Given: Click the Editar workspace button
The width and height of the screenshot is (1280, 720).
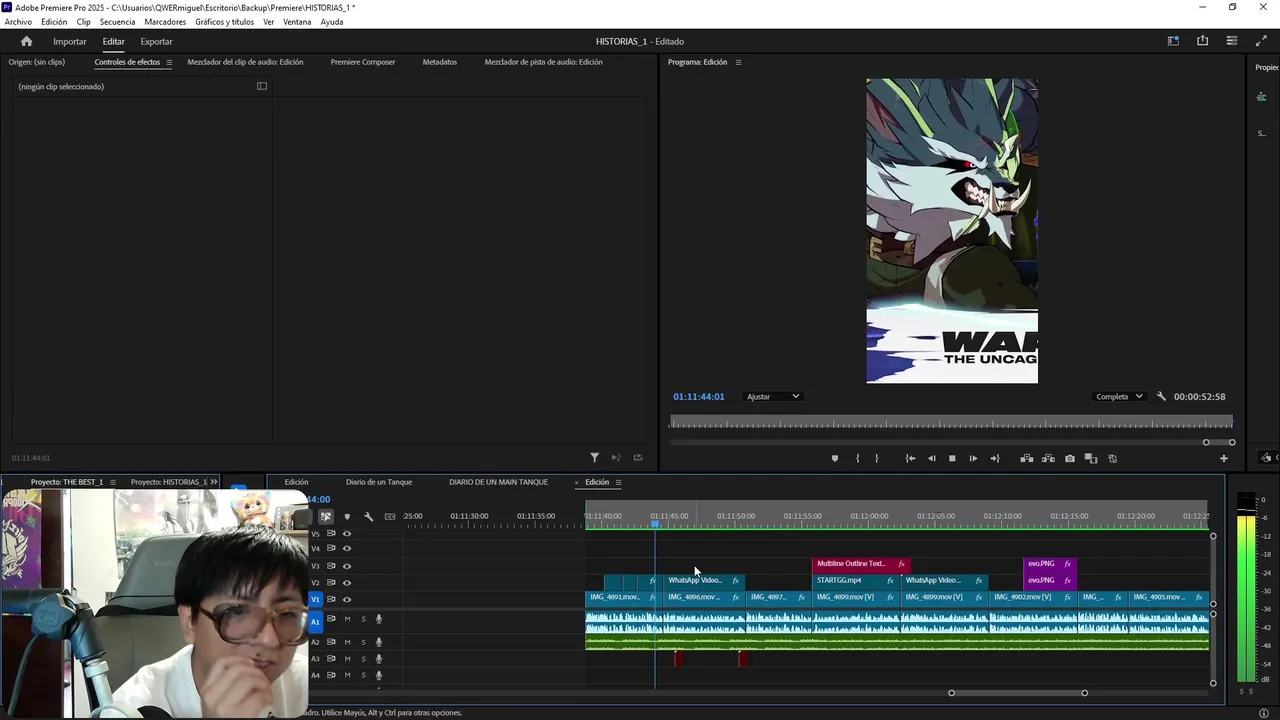Looking at the screenshot, I should tap(113, 41).
